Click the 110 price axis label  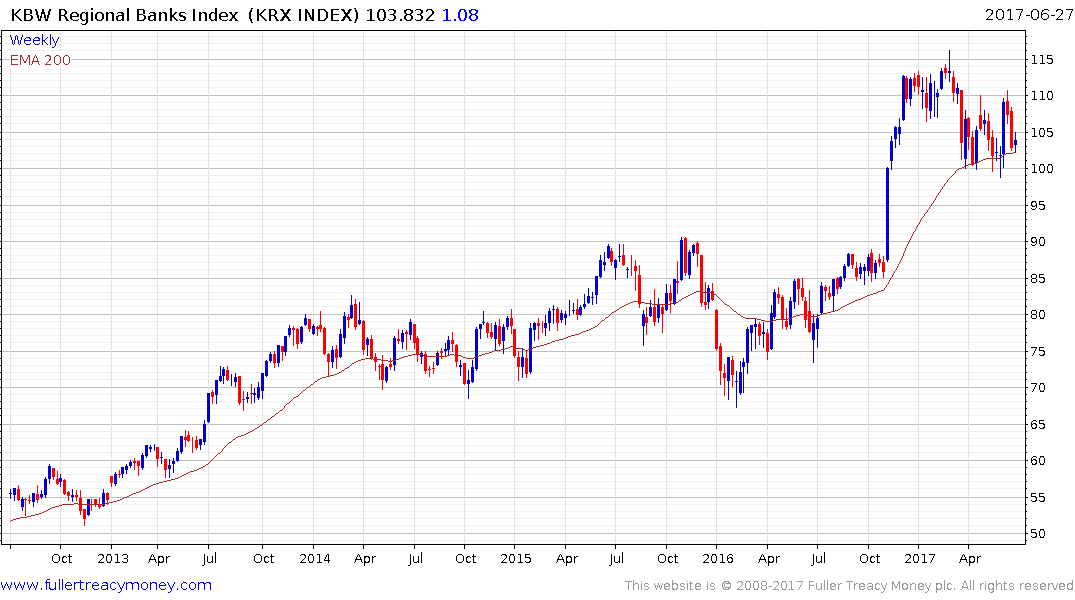pyautogui.click(x=1042, y=96)
